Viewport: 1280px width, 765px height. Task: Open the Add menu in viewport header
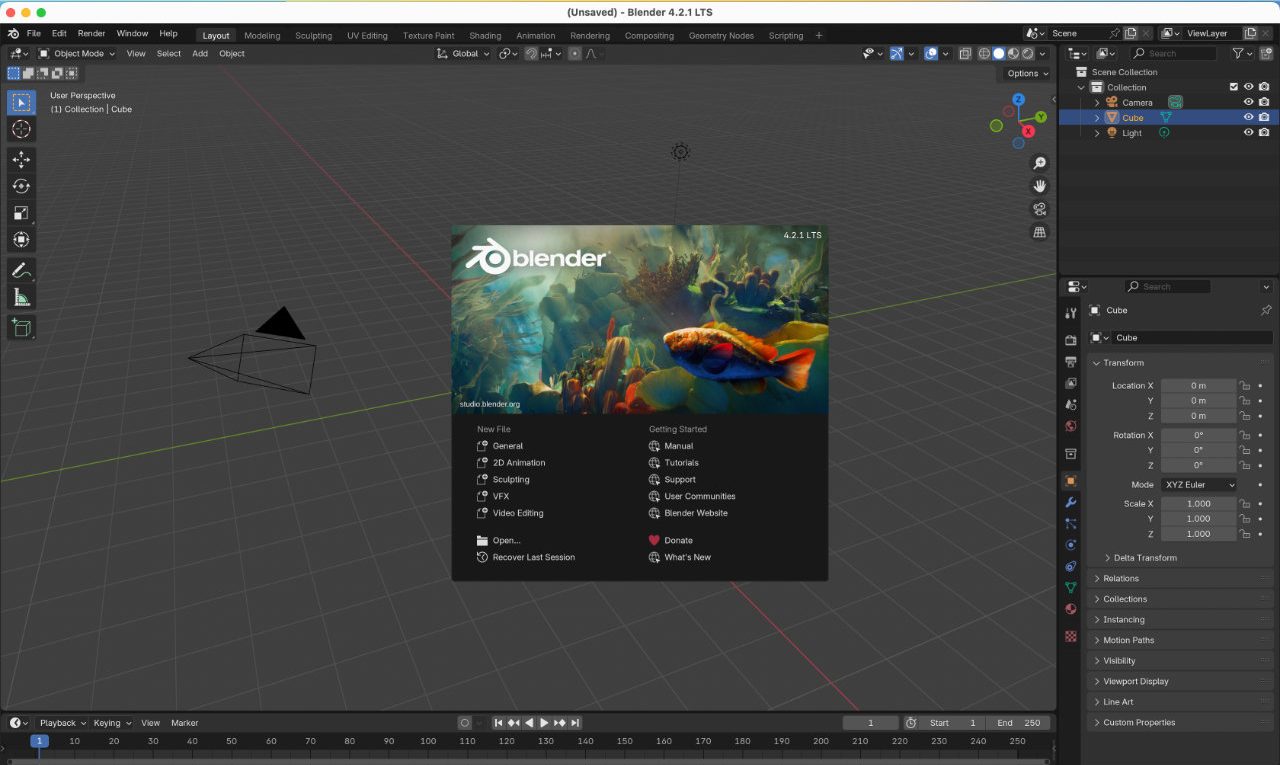click(200, 54)
